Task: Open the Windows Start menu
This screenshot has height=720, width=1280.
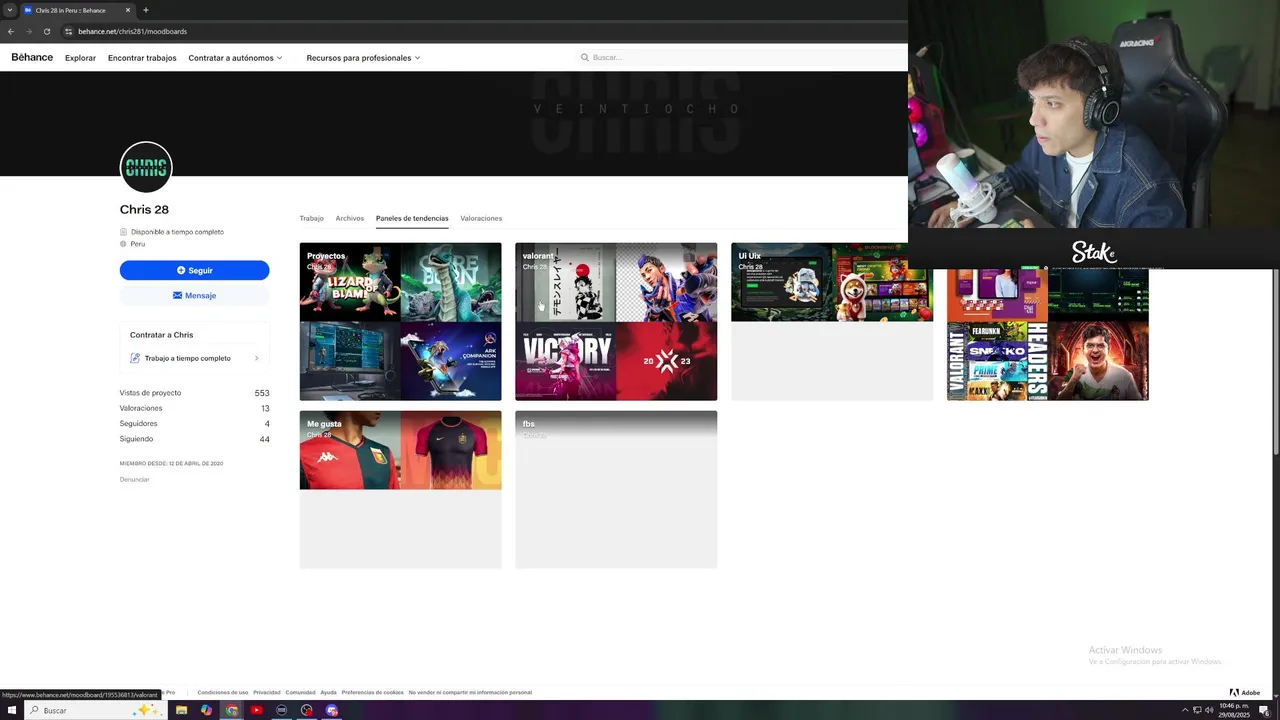Action: click(12, 710)
